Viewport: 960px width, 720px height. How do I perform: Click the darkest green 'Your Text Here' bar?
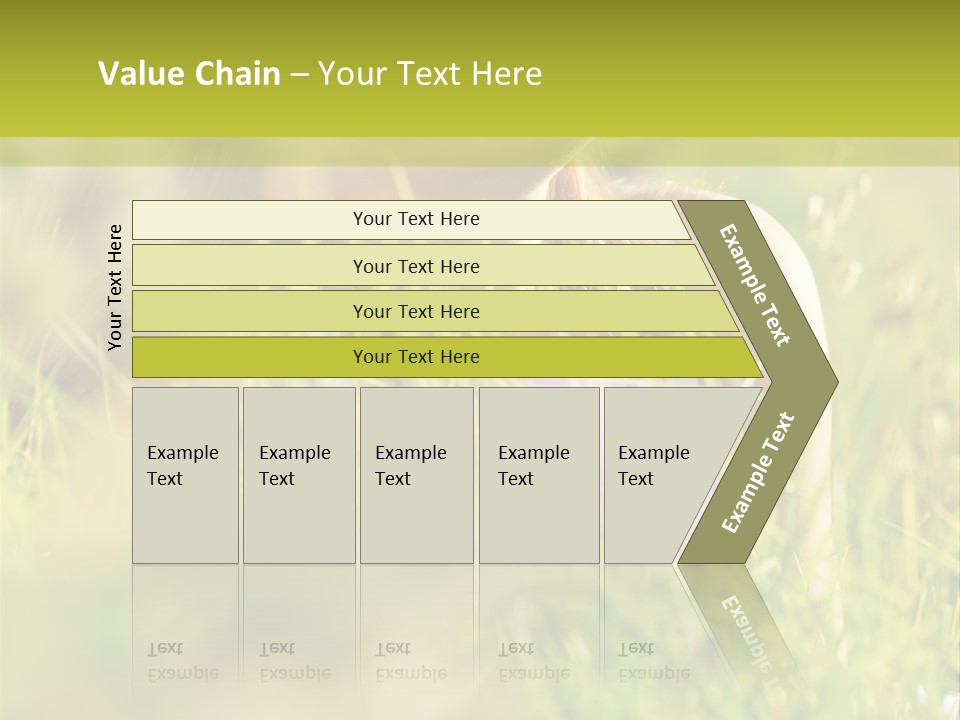click(415, 357)
